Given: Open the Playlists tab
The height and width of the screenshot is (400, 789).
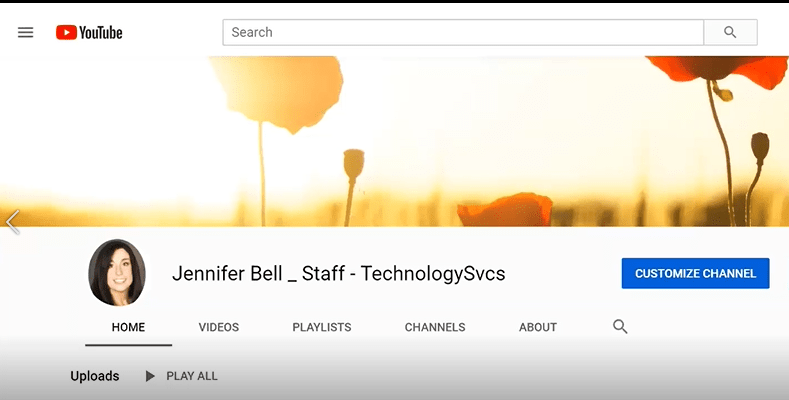Looking at the screenshot, I should click(x=321, y=327).
